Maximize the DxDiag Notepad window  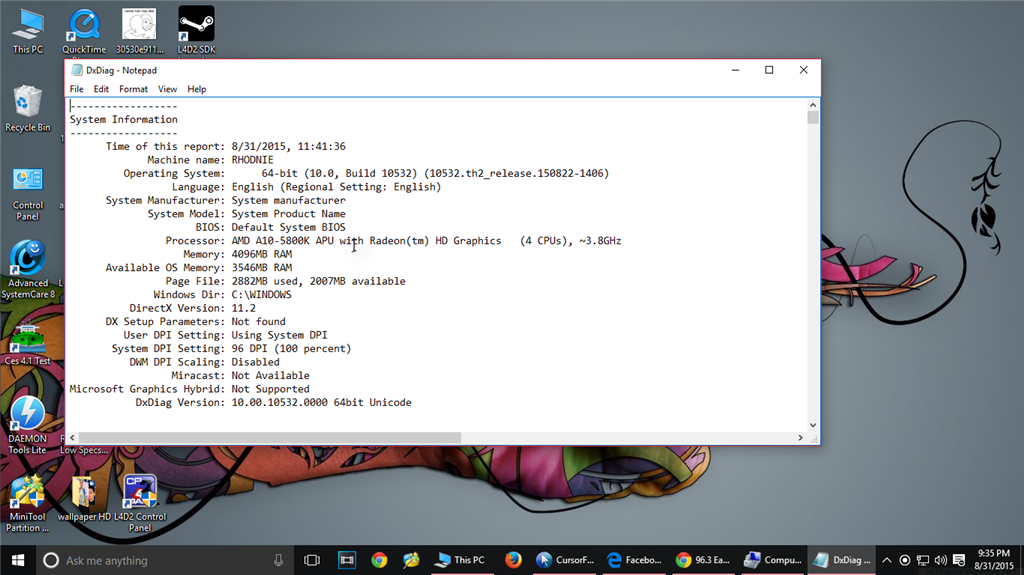click(x=769, y=70)
